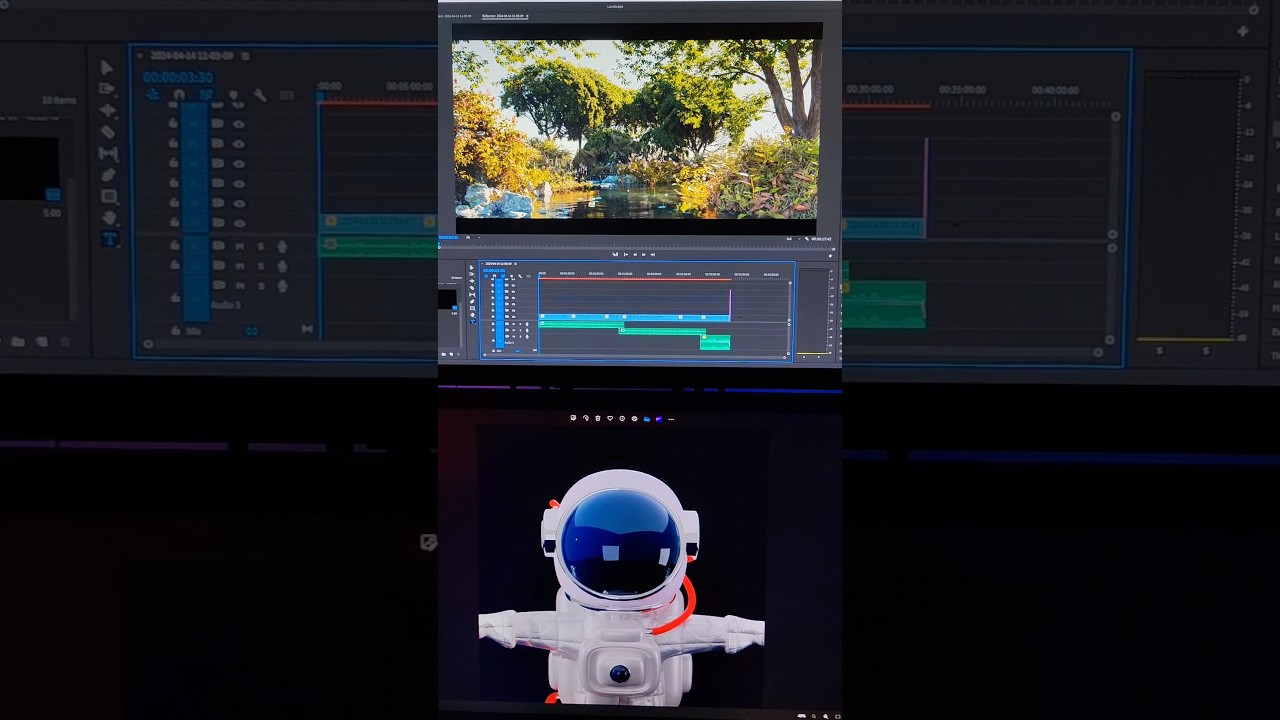Select the first green audio clip
1280x720 pixels.
[581, 325]
